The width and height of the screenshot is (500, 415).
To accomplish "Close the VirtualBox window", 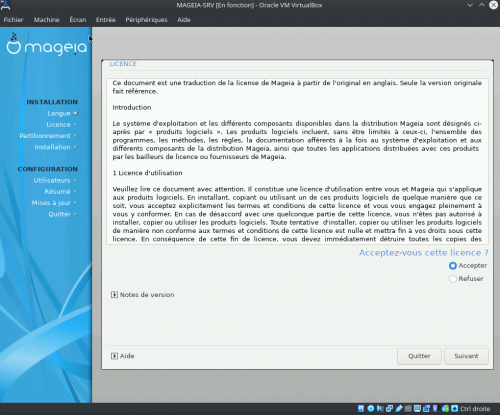I will click(x=494, y=5).
